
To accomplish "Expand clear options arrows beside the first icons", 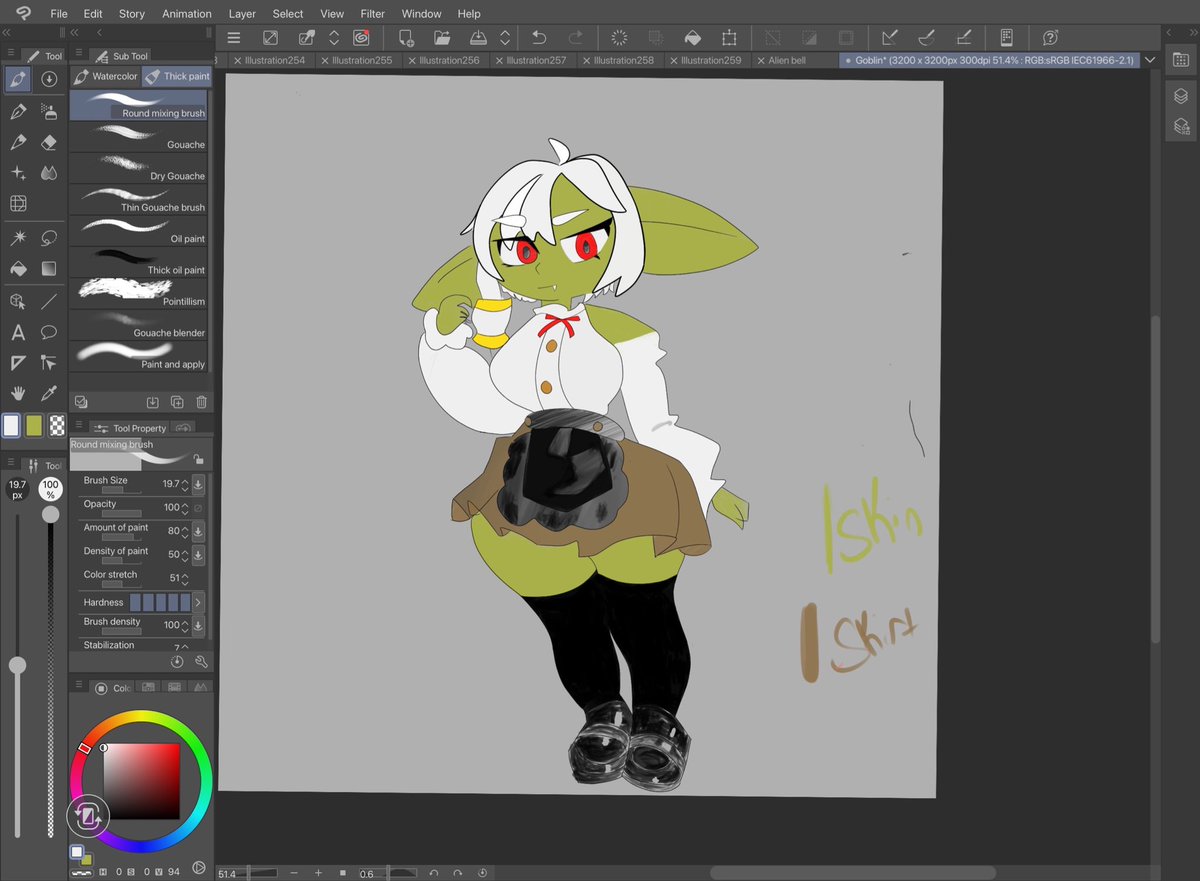I will point(334,38).
